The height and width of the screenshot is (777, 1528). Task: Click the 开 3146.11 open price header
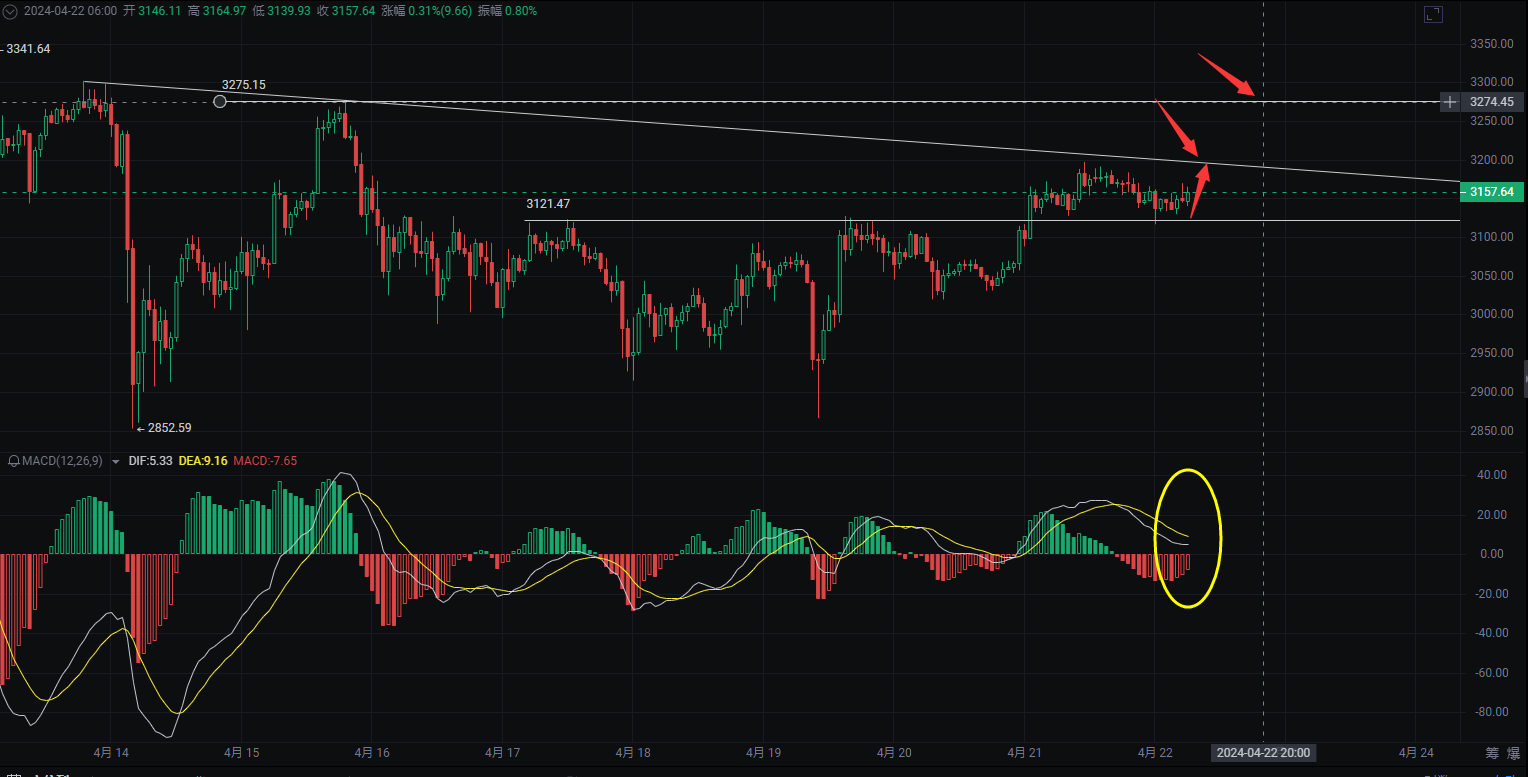pyautogui.click(x=152, y=11)
